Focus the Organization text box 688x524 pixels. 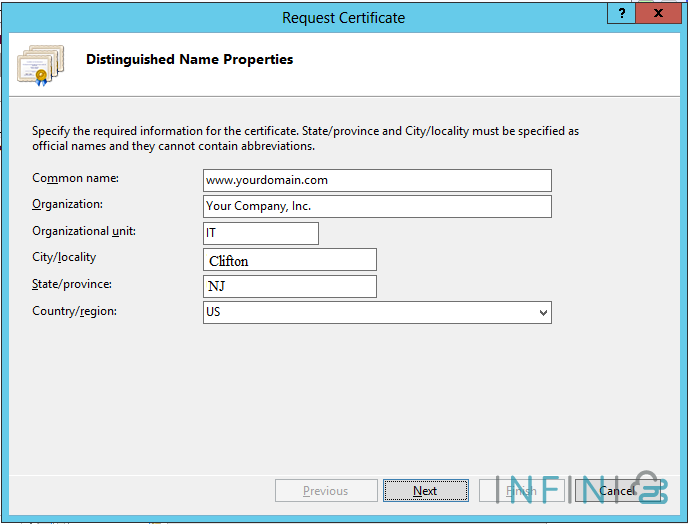click(x=376, y=206)
